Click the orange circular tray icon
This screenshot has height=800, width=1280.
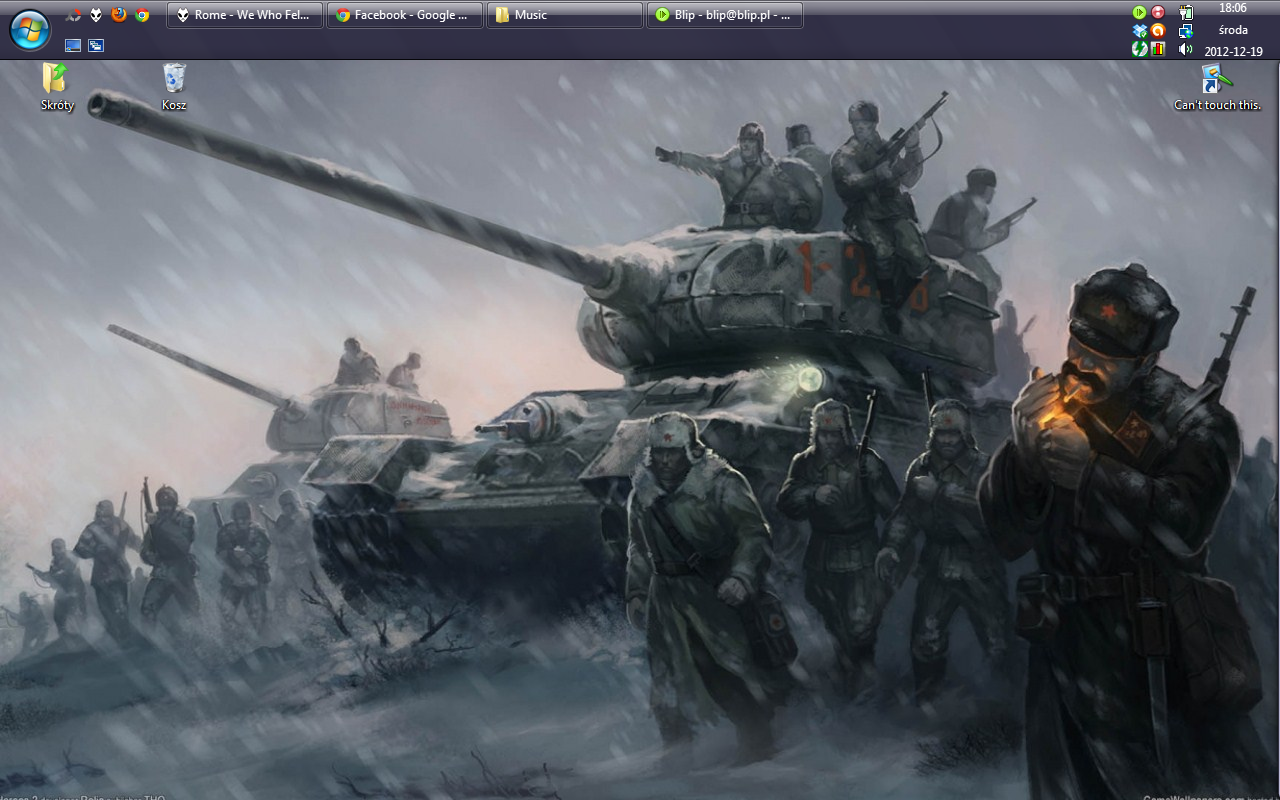tap(1158, 30)
